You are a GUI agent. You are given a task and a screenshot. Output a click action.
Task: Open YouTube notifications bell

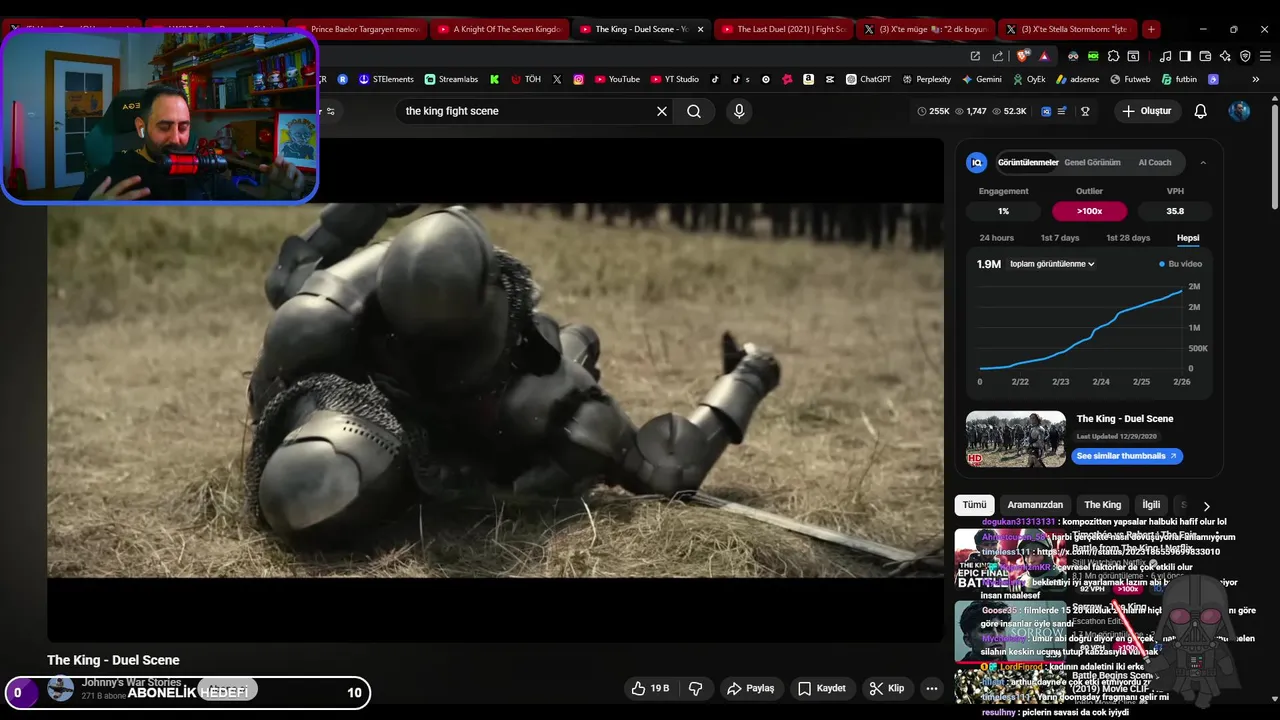point(1200,111)
